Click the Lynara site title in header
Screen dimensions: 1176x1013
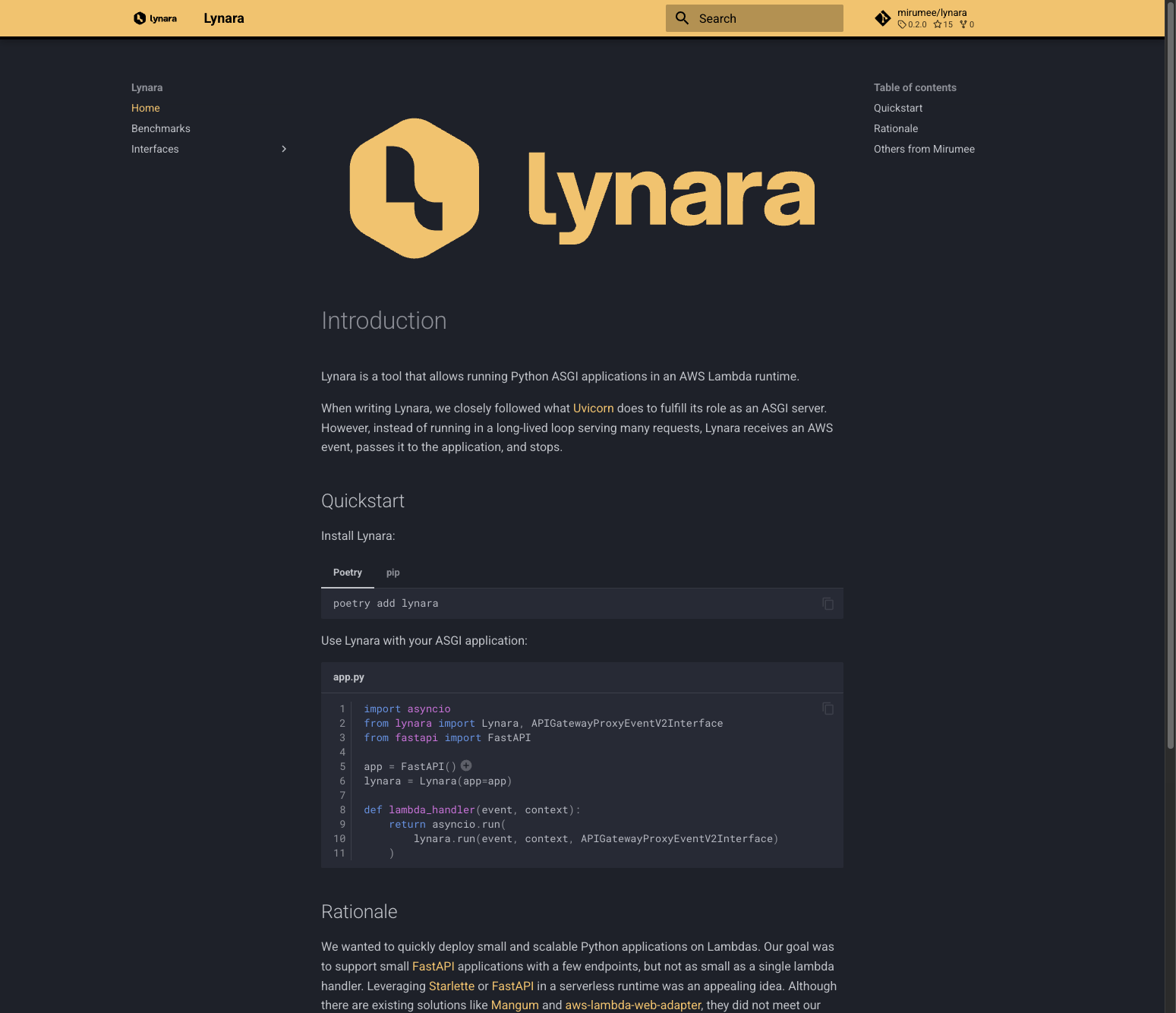point(224,18)
